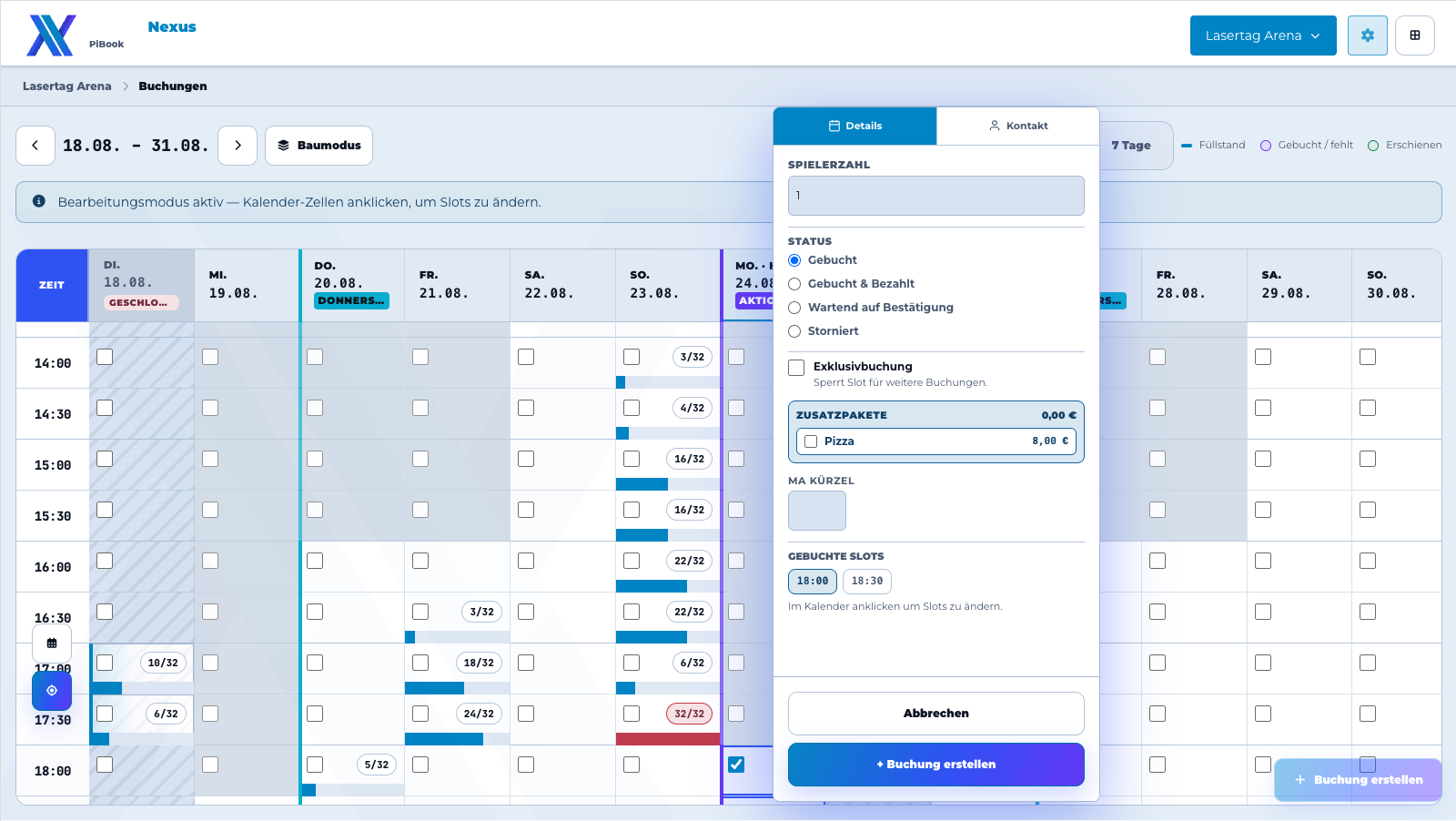Switch to the Details tab
Viewport: 1456px width, 821px height.
click(x=855, y=126)
